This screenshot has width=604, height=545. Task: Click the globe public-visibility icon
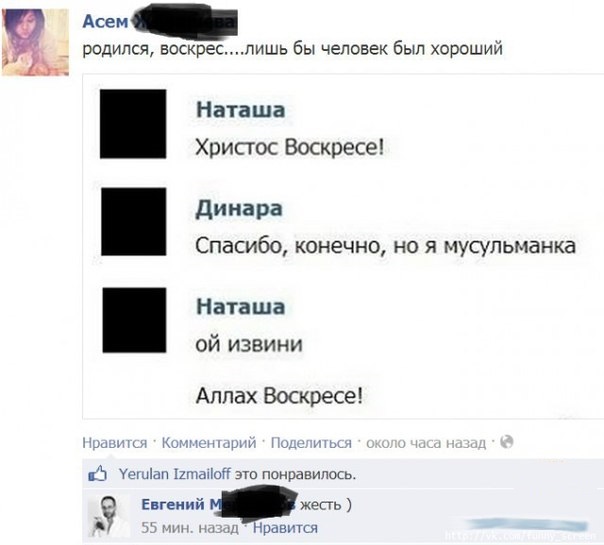pos(507,441)
